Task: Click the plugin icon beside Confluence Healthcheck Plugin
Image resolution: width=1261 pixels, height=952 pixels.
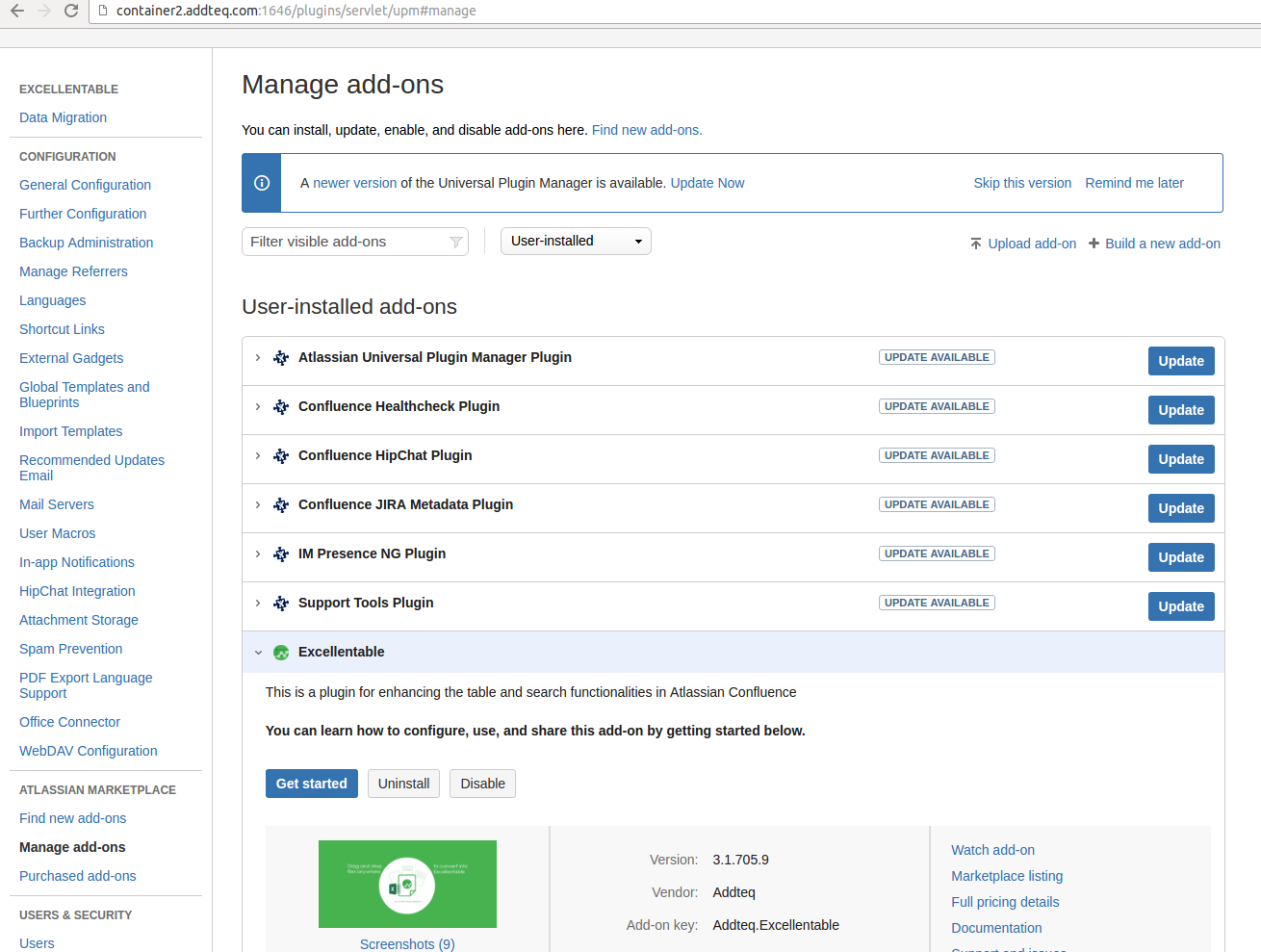Action: point(281,407)
